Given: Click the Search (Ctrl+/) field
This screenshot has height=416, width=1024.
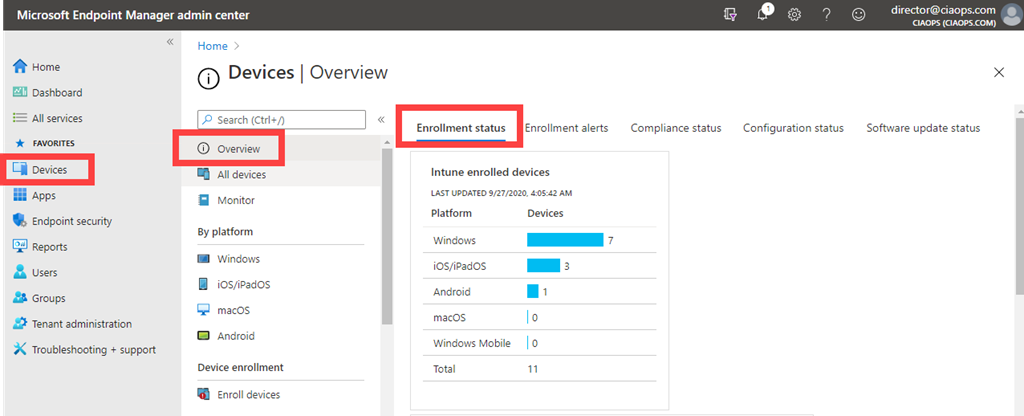Looking at the screenshot, I should 282,120.
